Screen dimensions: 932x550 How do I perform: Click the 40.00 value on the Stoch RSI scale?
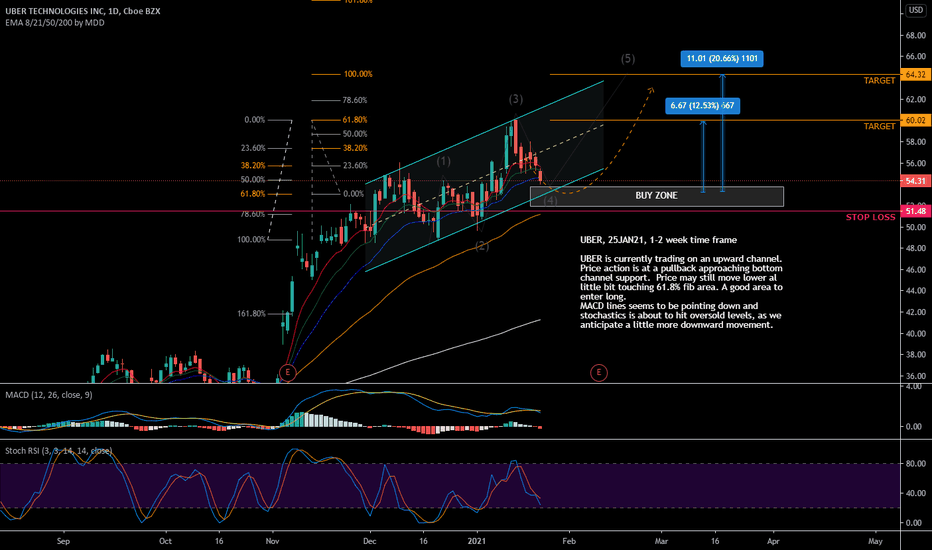click(x=916, y=493)
